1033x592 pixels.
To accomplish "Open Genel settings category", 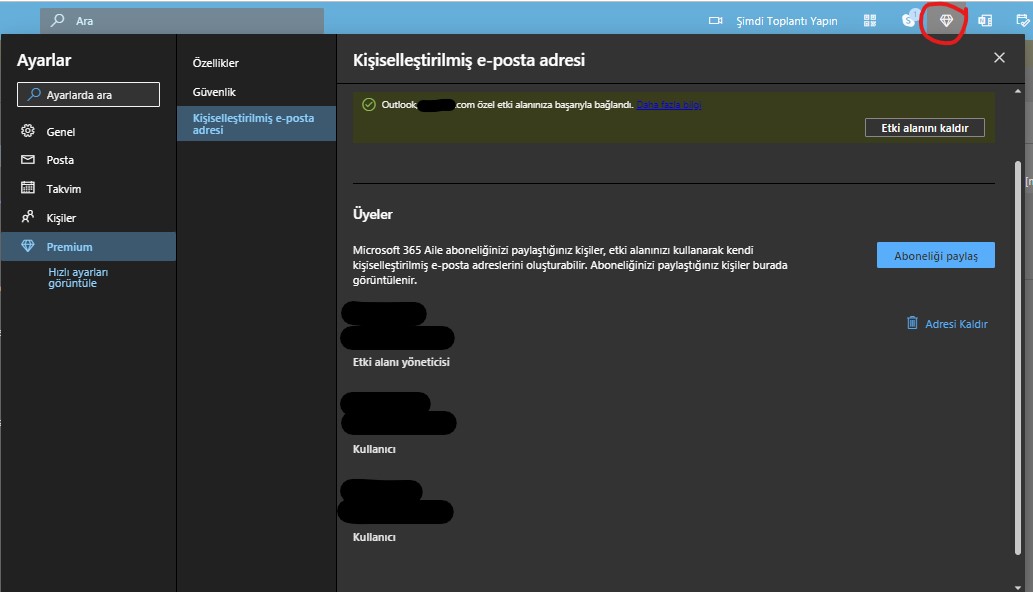I will click(60, 132).
